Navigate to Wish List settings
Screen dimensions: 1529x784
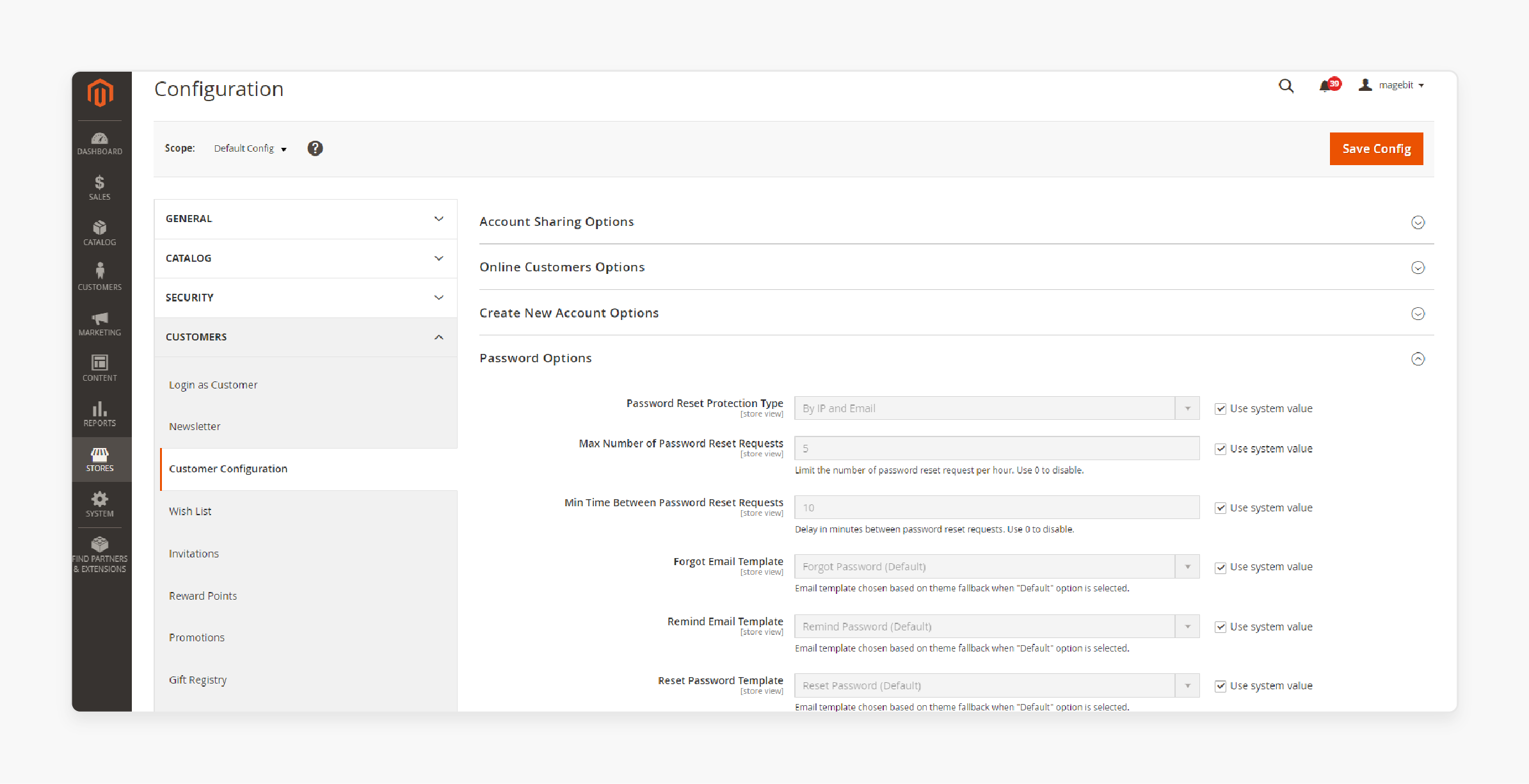pos(190,511)
